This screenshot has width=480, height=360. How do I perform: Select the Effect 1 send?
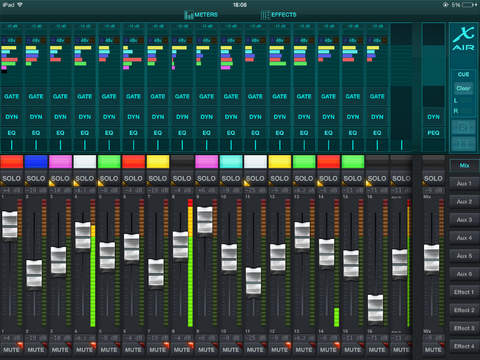pos(464,292)
